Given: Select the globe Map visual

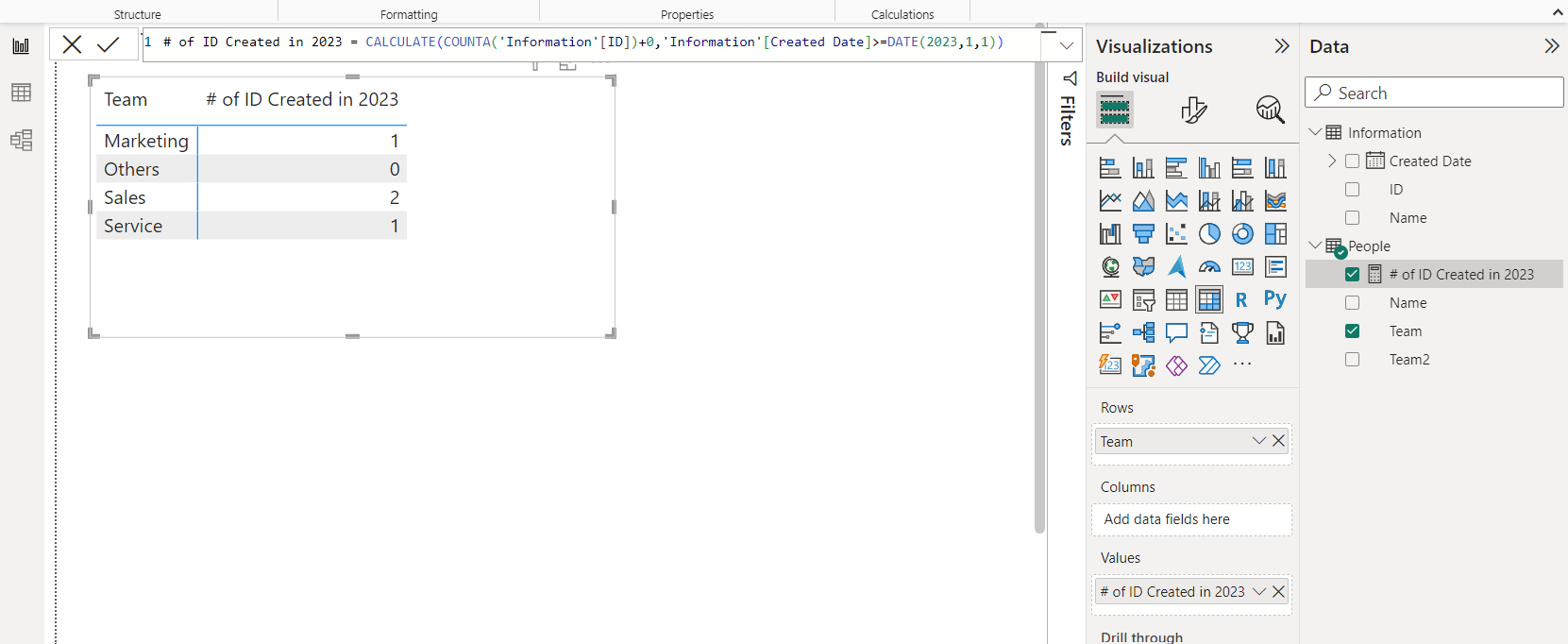Looking at the screenshot, I should (x=1110, y=267).
